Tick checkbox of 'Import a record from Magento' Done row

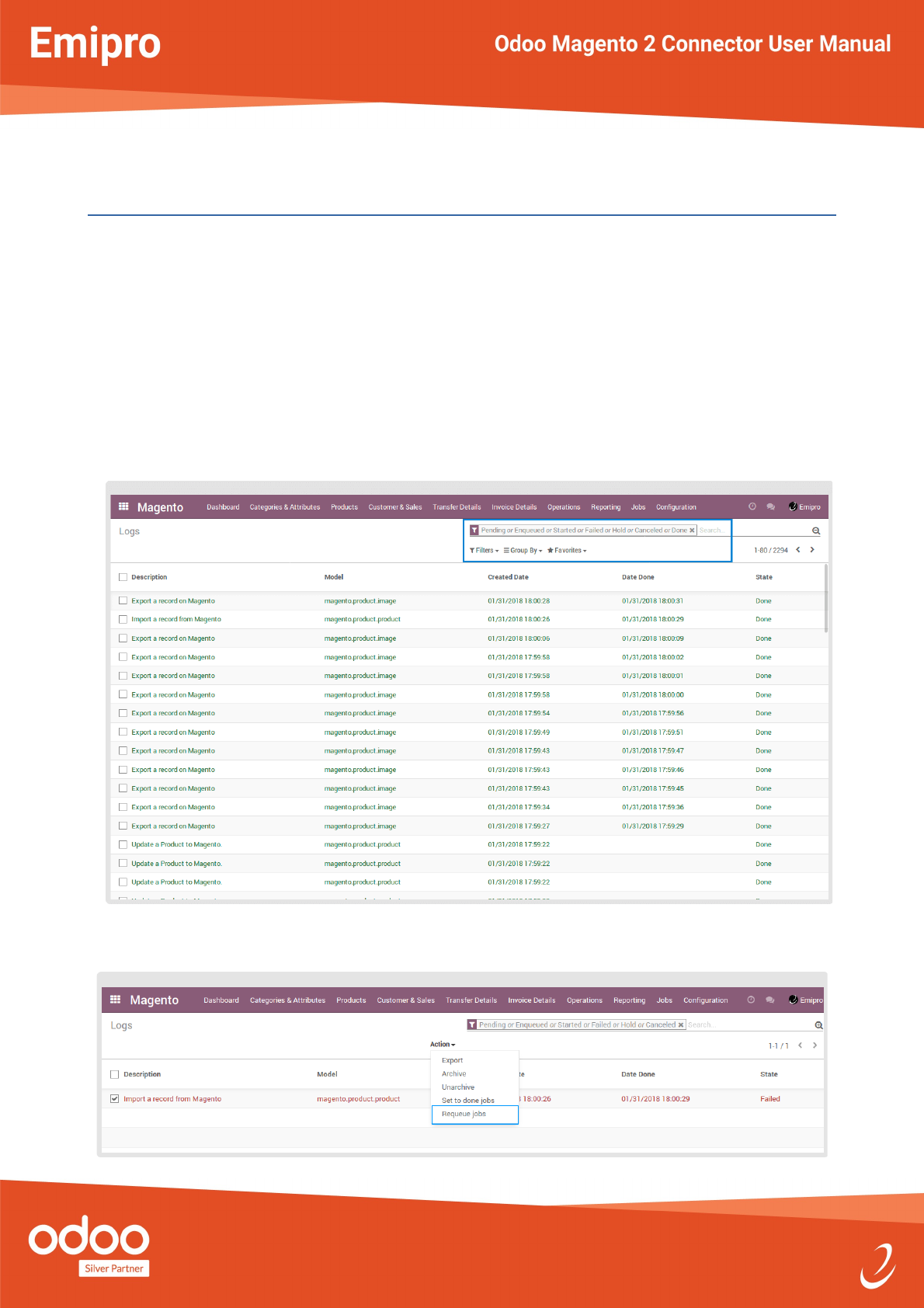point(123,619)
